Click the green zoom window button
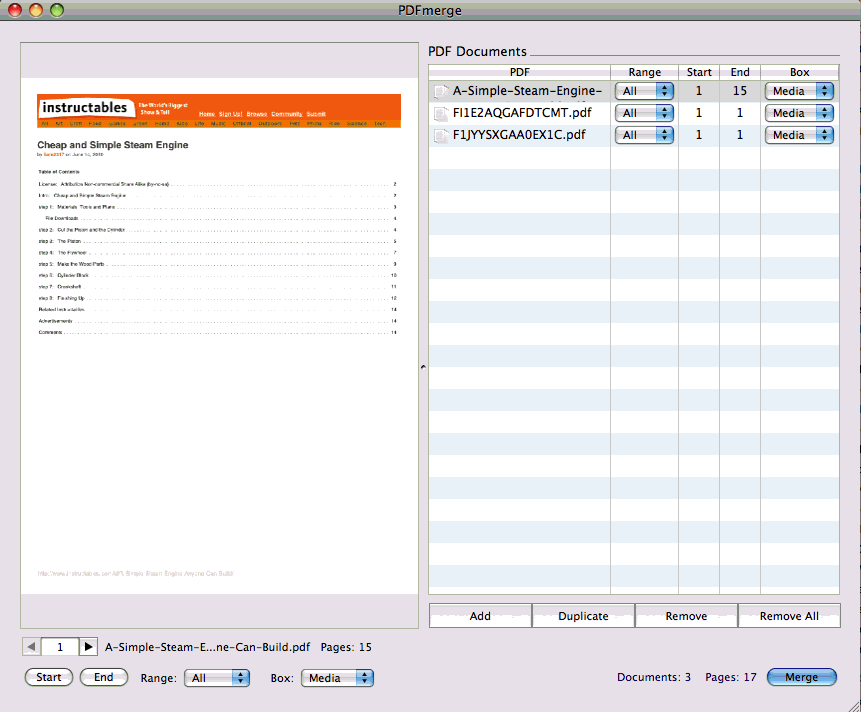The height and width of the screenshot is (712, 861). tap(57, 10)
